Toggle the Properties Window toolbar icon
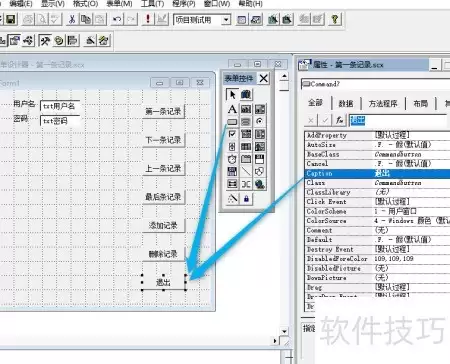This screenshot has height=364, width=450. pos(14,41)
